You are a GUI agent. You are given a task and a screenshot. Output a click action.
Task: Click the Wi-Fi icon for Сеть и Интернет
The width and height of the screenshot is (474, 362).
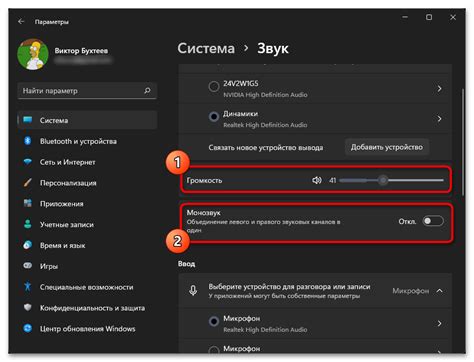pos(28,162)
